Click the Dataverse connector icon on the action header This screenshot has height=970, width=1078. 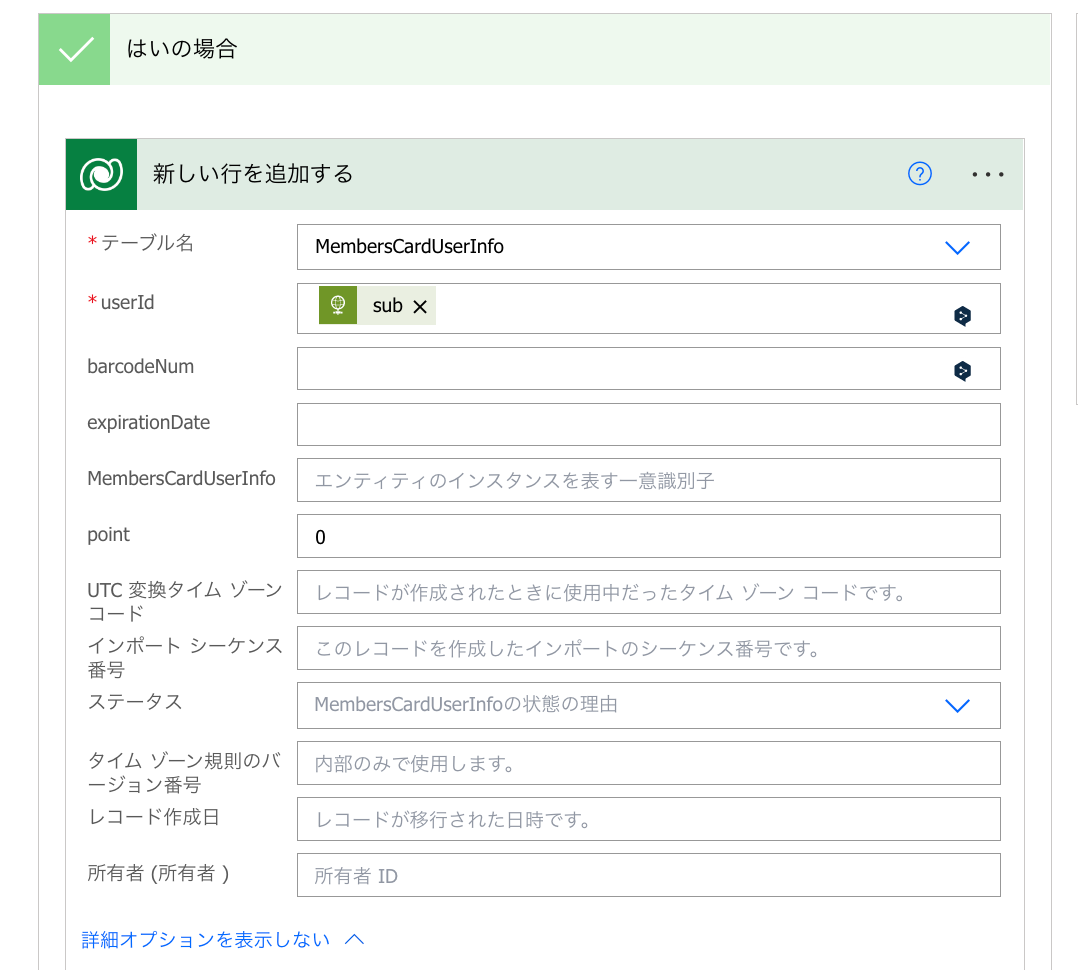coord(101,174)
